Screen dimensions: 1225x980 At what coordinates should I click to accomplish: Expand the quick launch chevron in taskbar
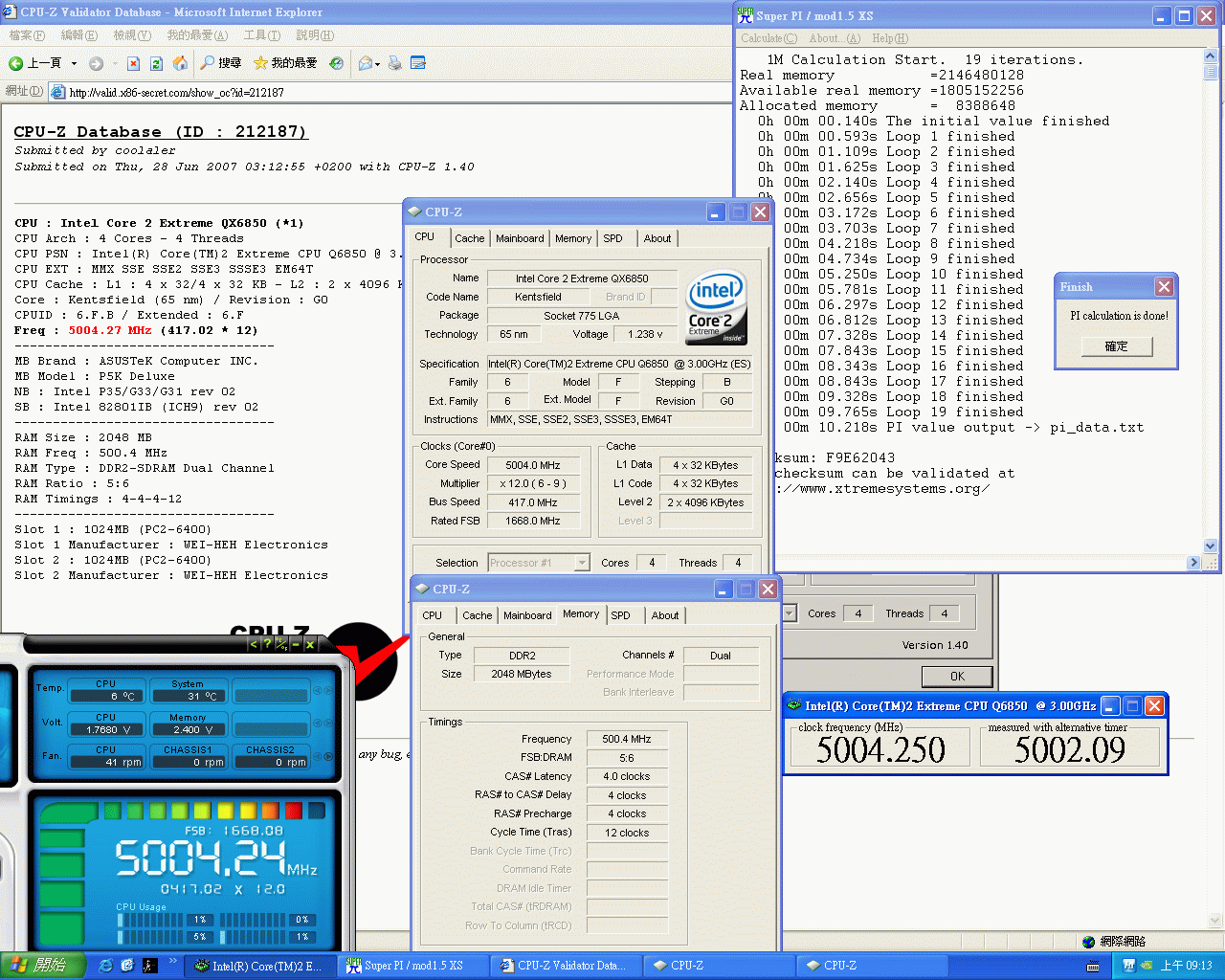(173, 961)
